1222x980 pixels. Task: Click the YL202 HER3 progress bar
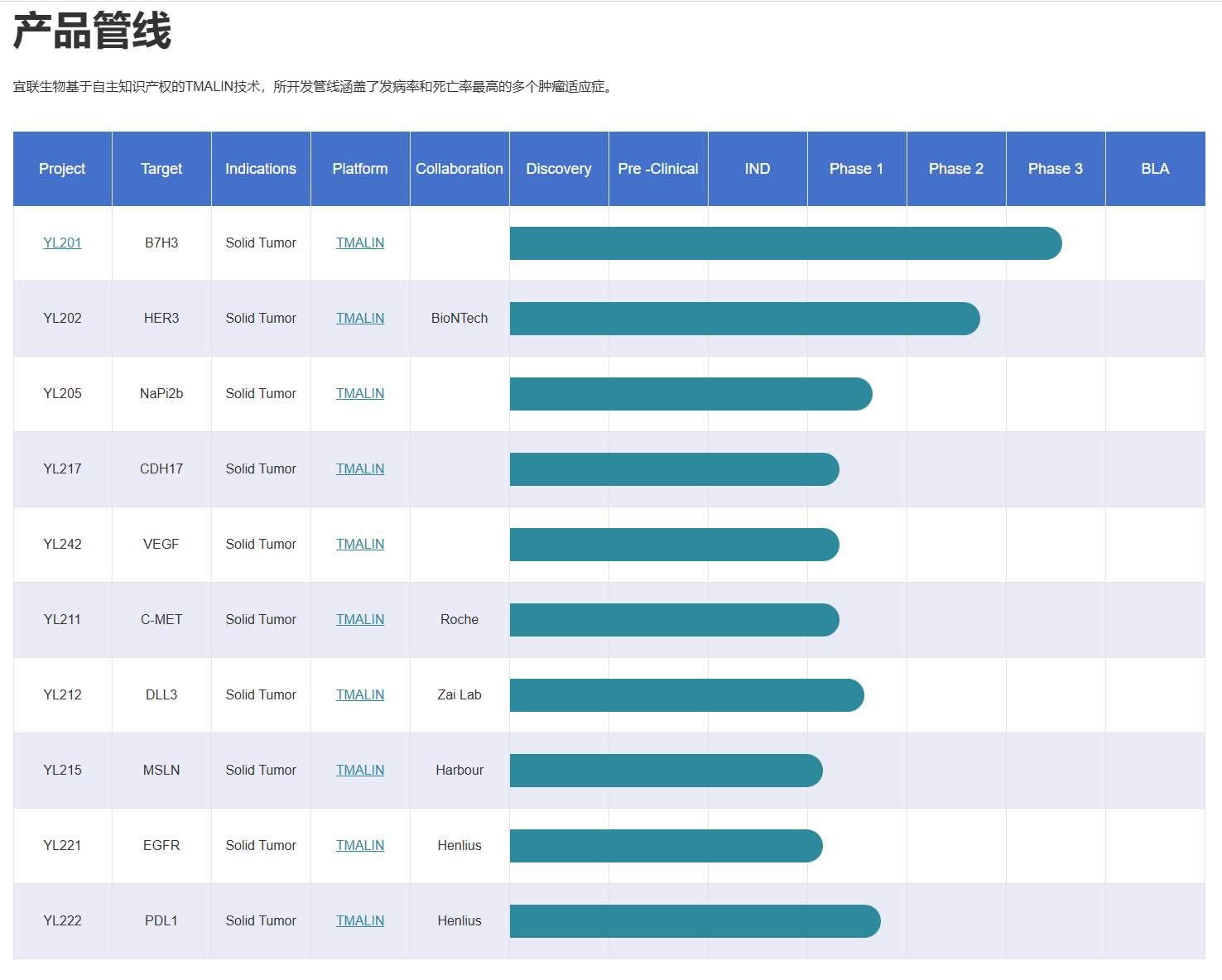pyautogui.click(x=743, y=319)
